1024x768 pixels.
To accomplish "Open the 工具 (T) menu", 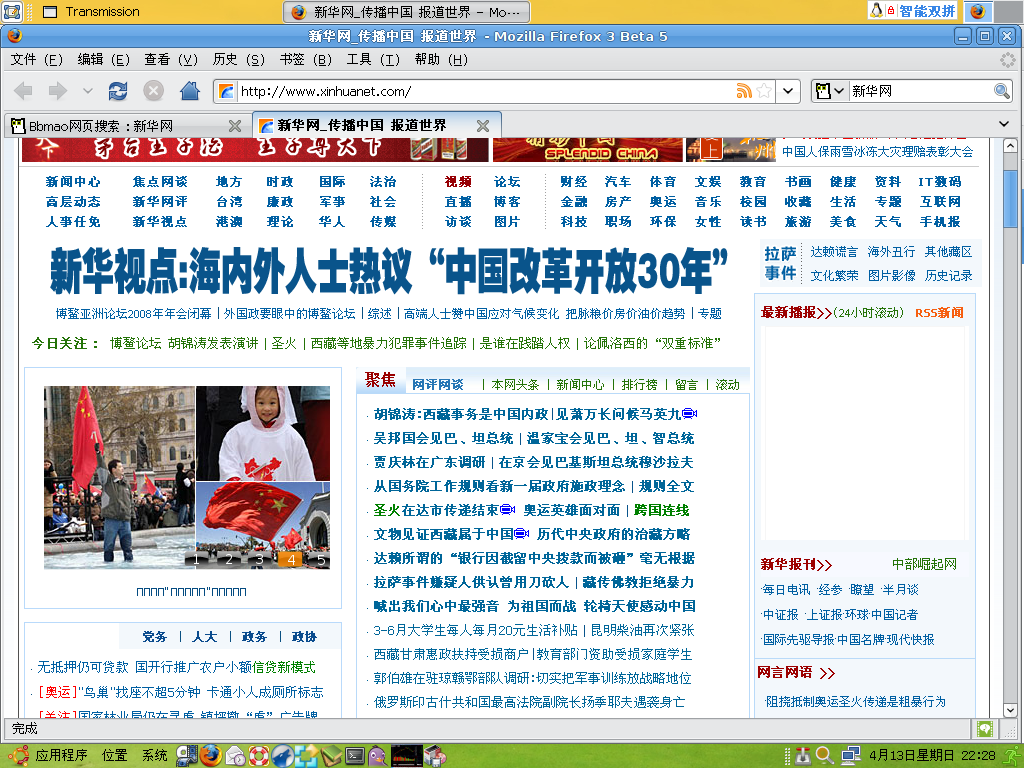I will [373, 59].
